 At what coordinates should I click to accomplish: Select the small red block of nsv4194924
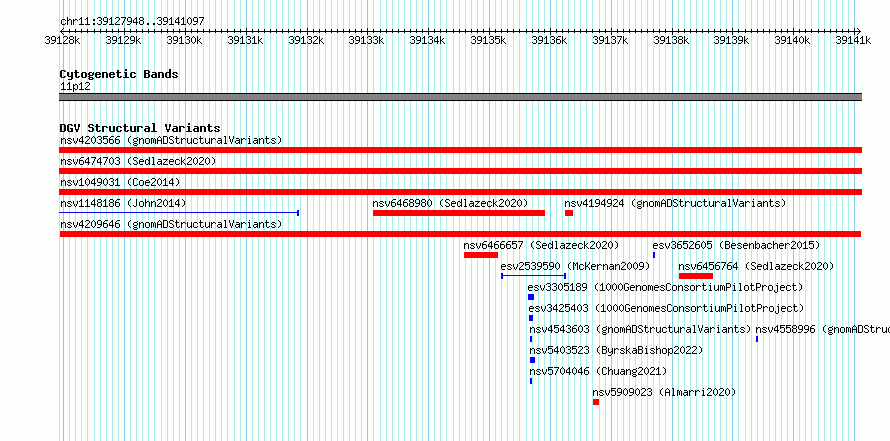[569, 213]
